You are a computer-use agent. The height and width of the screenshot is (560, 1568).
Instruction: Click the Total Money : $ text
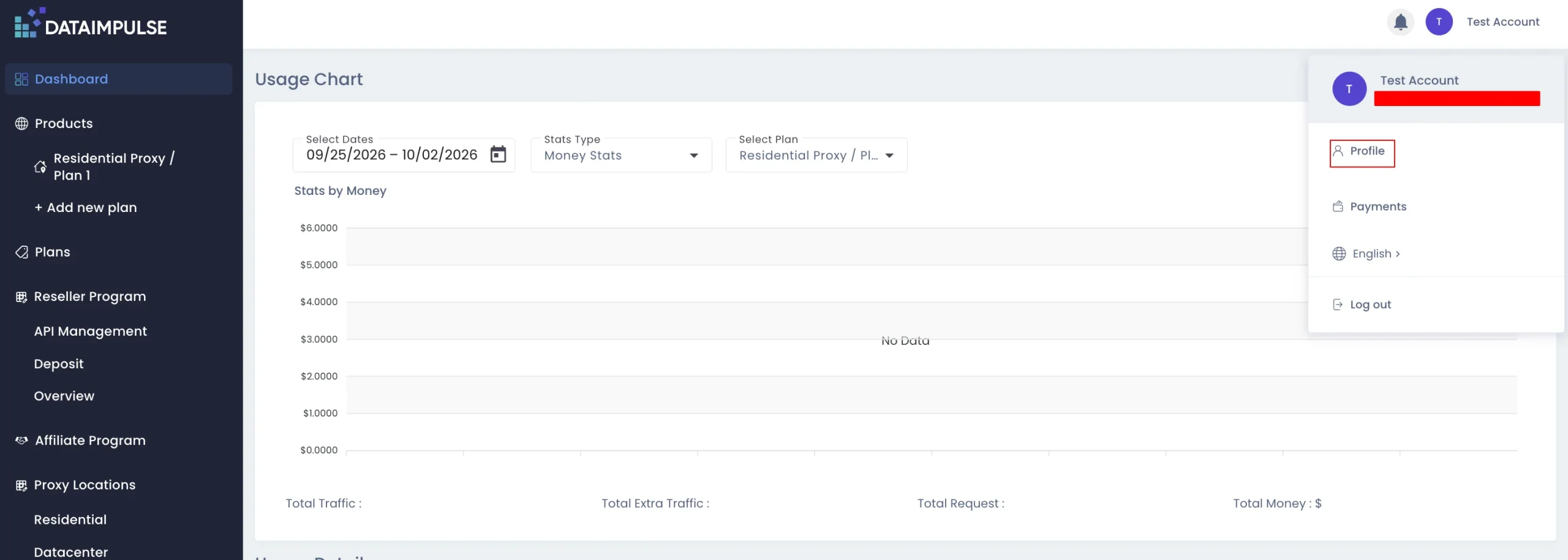(1277, 504)
